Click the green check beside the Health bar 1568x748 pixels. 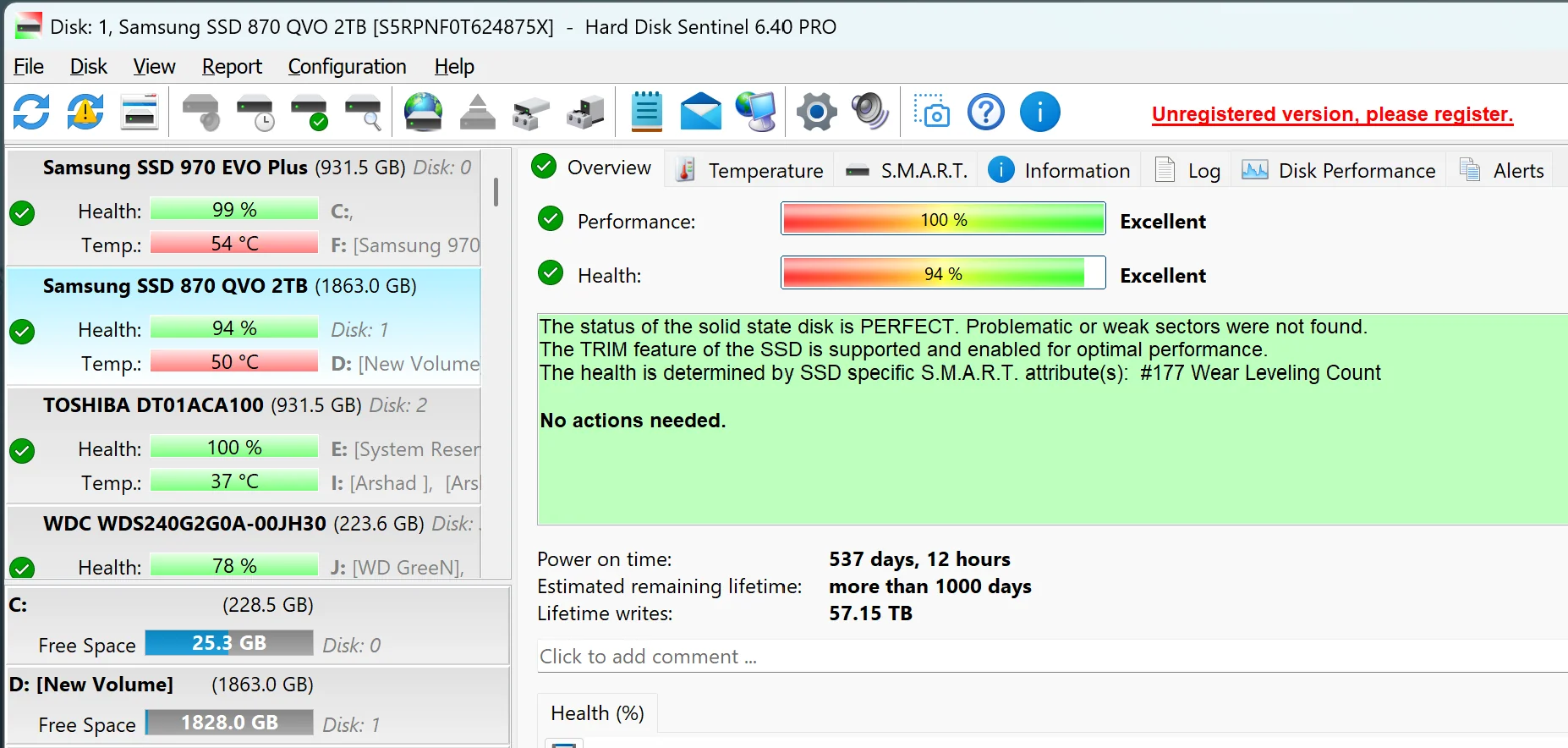click(x=551, y=272)
